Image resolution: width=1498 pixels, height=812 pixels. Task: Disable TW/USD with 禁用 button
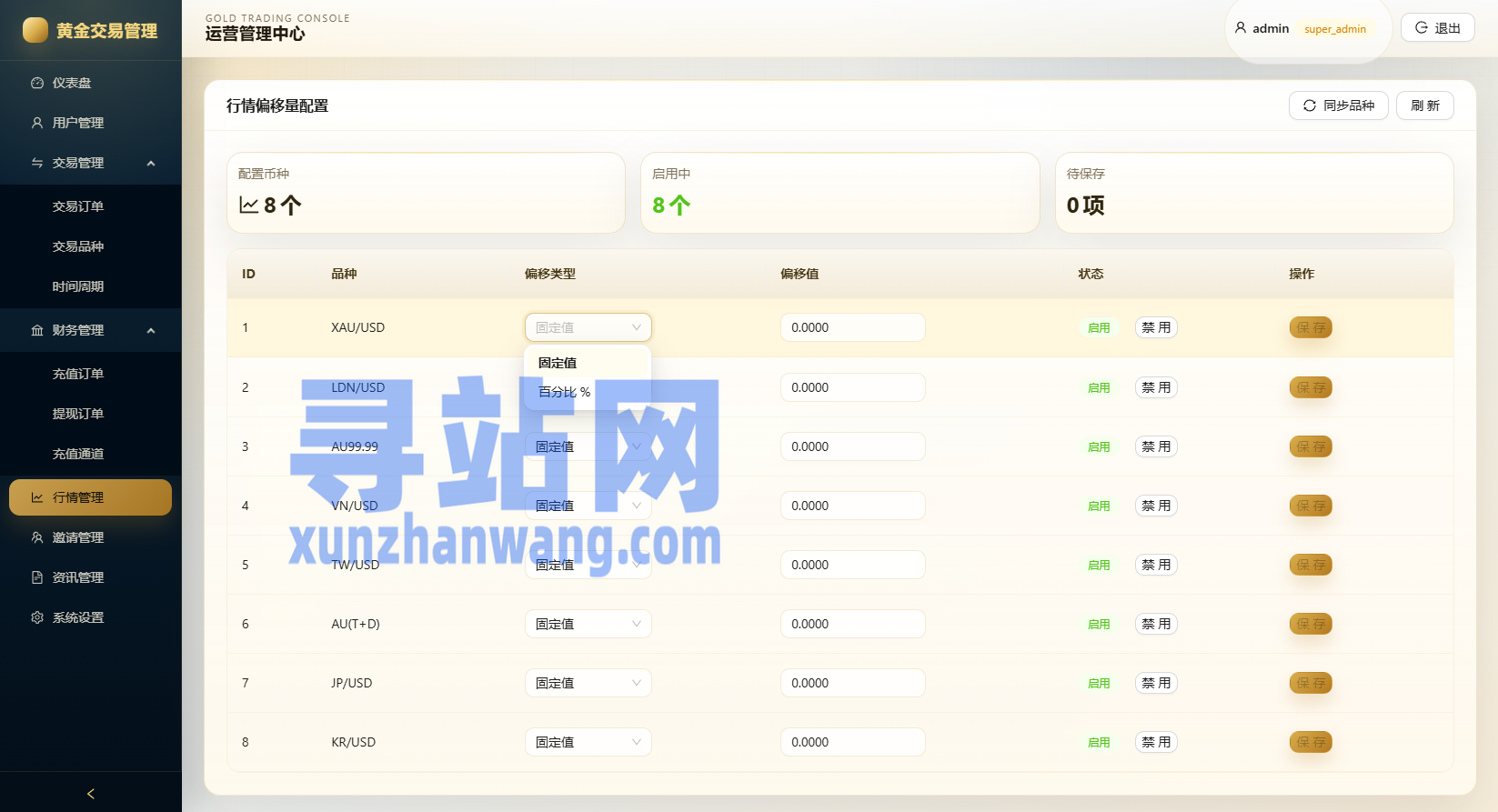pyautogui.click(x=1156, y=565)
